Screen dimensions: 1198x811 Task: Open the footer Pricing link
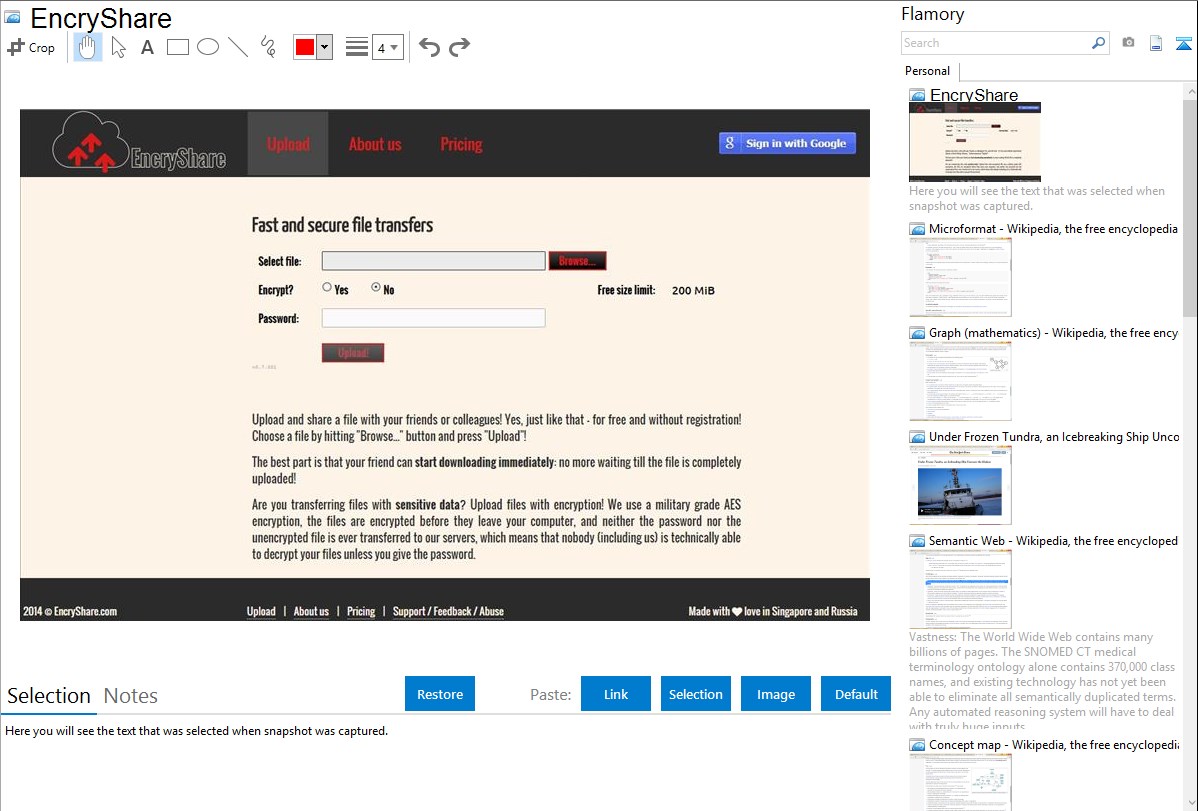[361, 611]
